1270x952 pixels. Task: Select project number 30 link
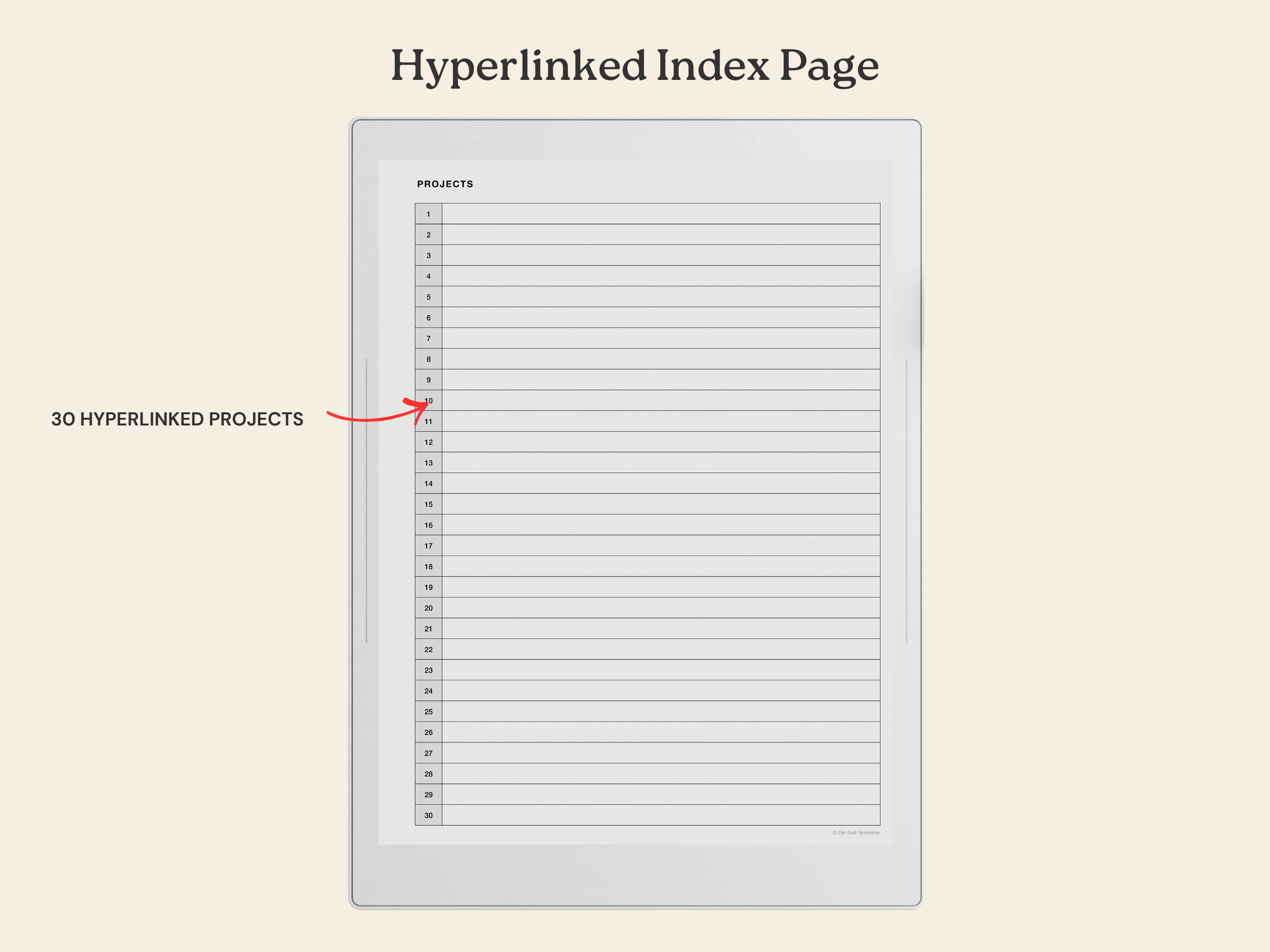pos(428,815)
